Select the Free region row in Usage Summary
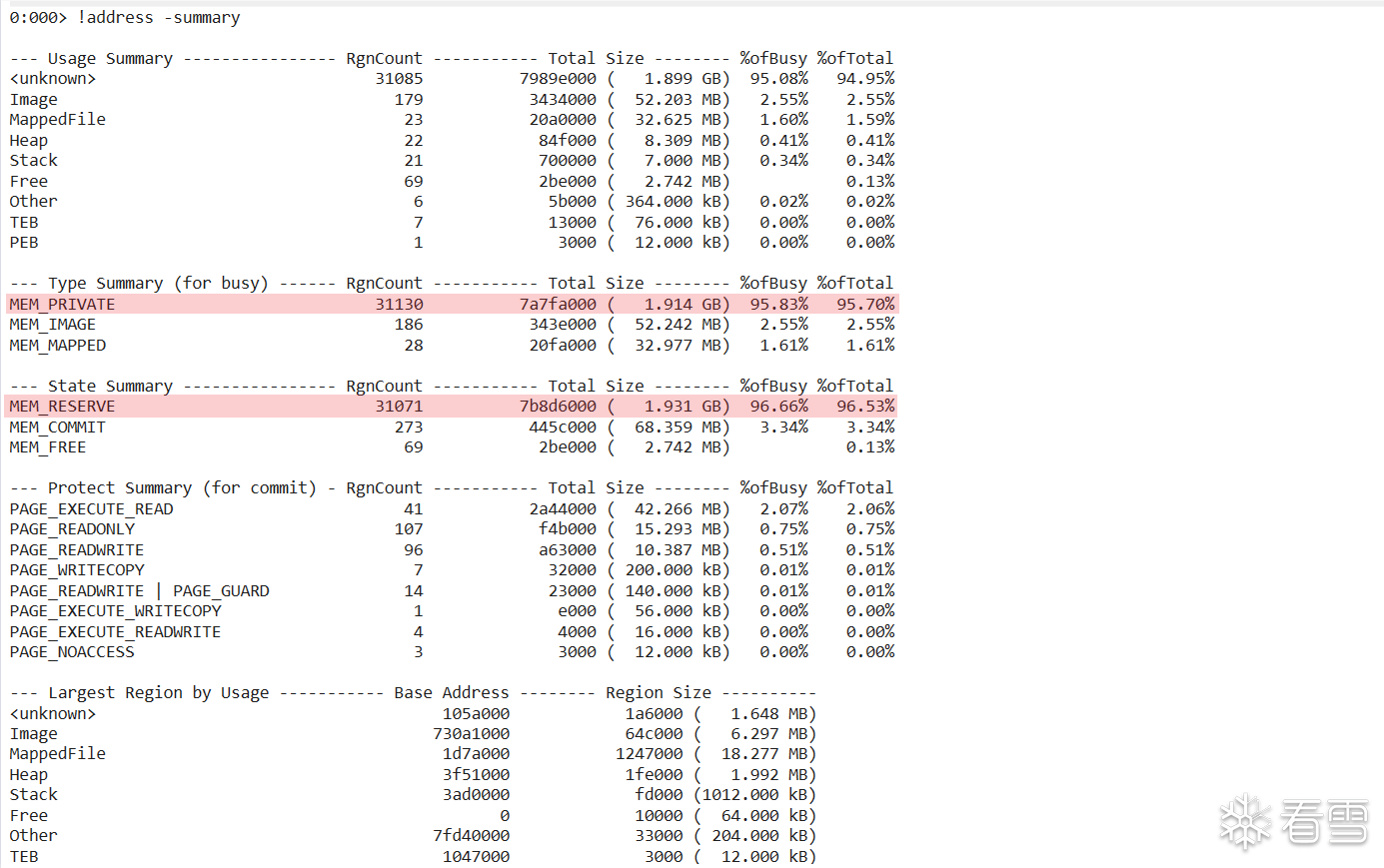 coord(28,181)
